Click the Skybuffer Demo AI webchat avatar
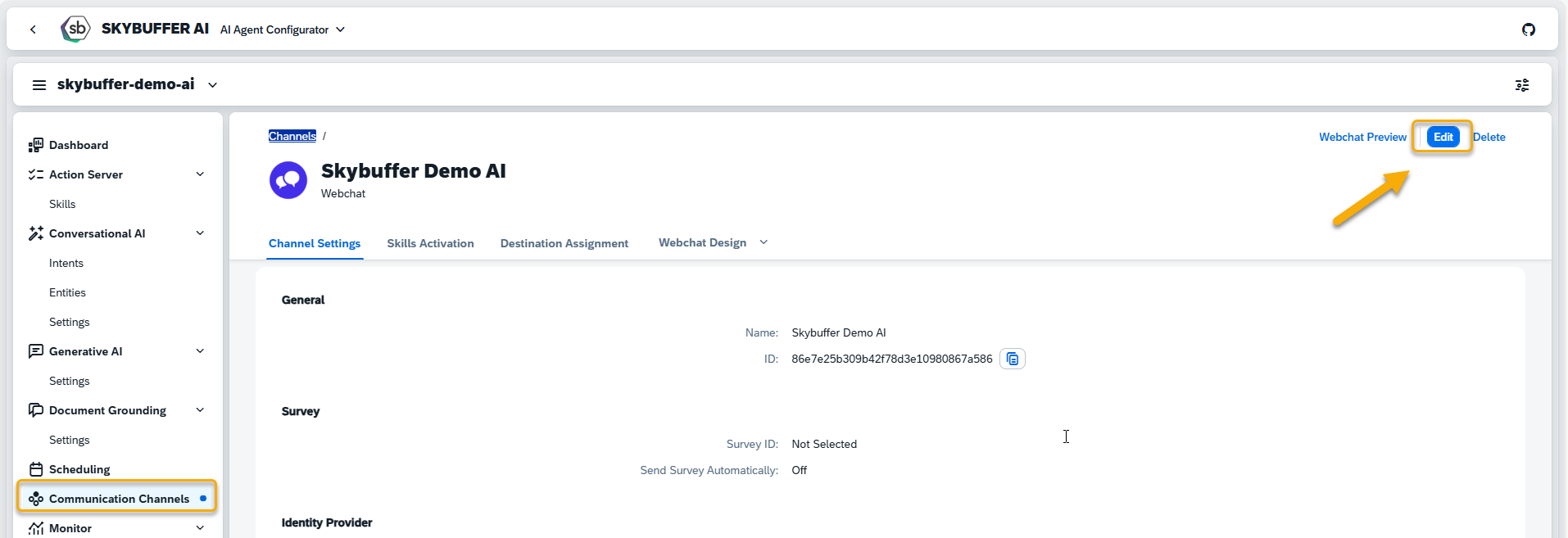 tap(288, 180)
